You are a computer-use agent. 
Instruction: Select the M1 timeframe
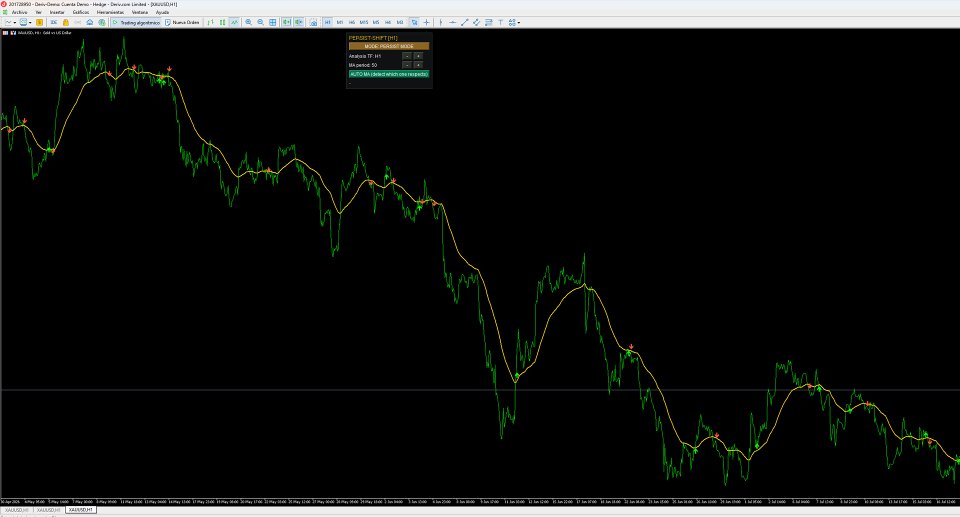340,22
